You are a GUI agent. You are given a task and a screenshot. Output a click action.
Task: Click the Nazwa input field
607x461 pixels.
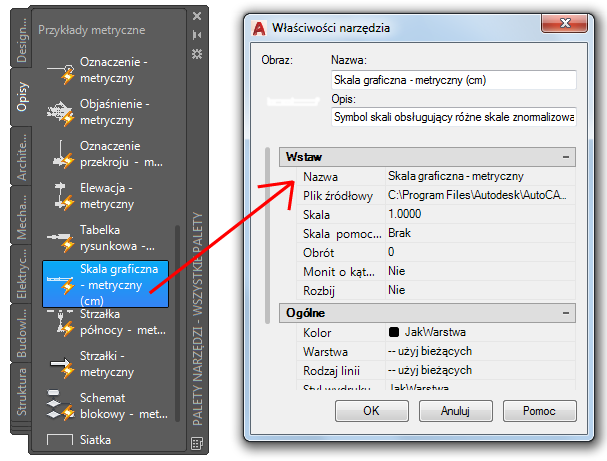pyautogui.click(x=454, y=80)
